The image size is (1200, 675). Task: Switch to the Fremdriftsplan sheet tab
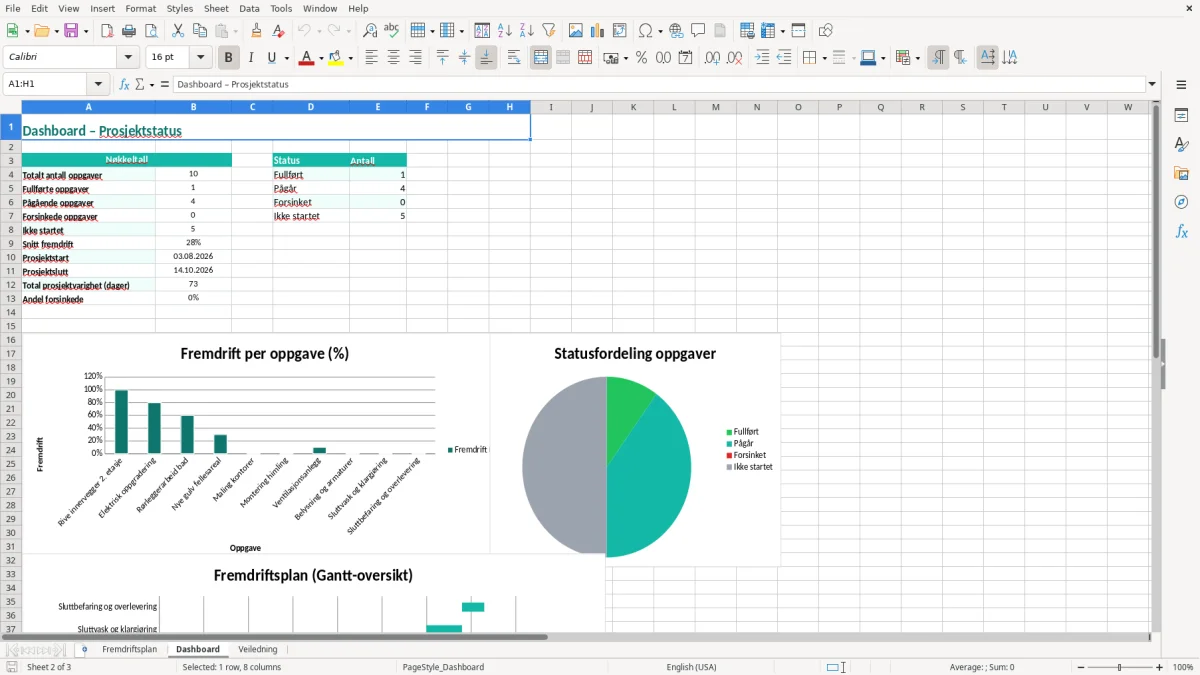point(130,649)
